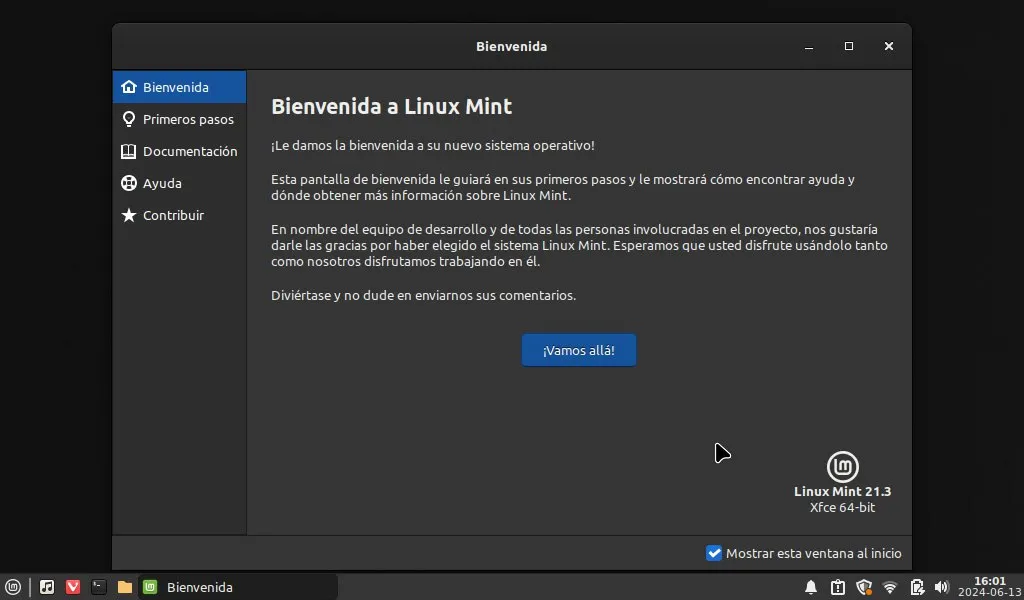The image size is (1024, 600).
Task: Click the ¡Vamos allá! button
Action: (x=579, y=351)
